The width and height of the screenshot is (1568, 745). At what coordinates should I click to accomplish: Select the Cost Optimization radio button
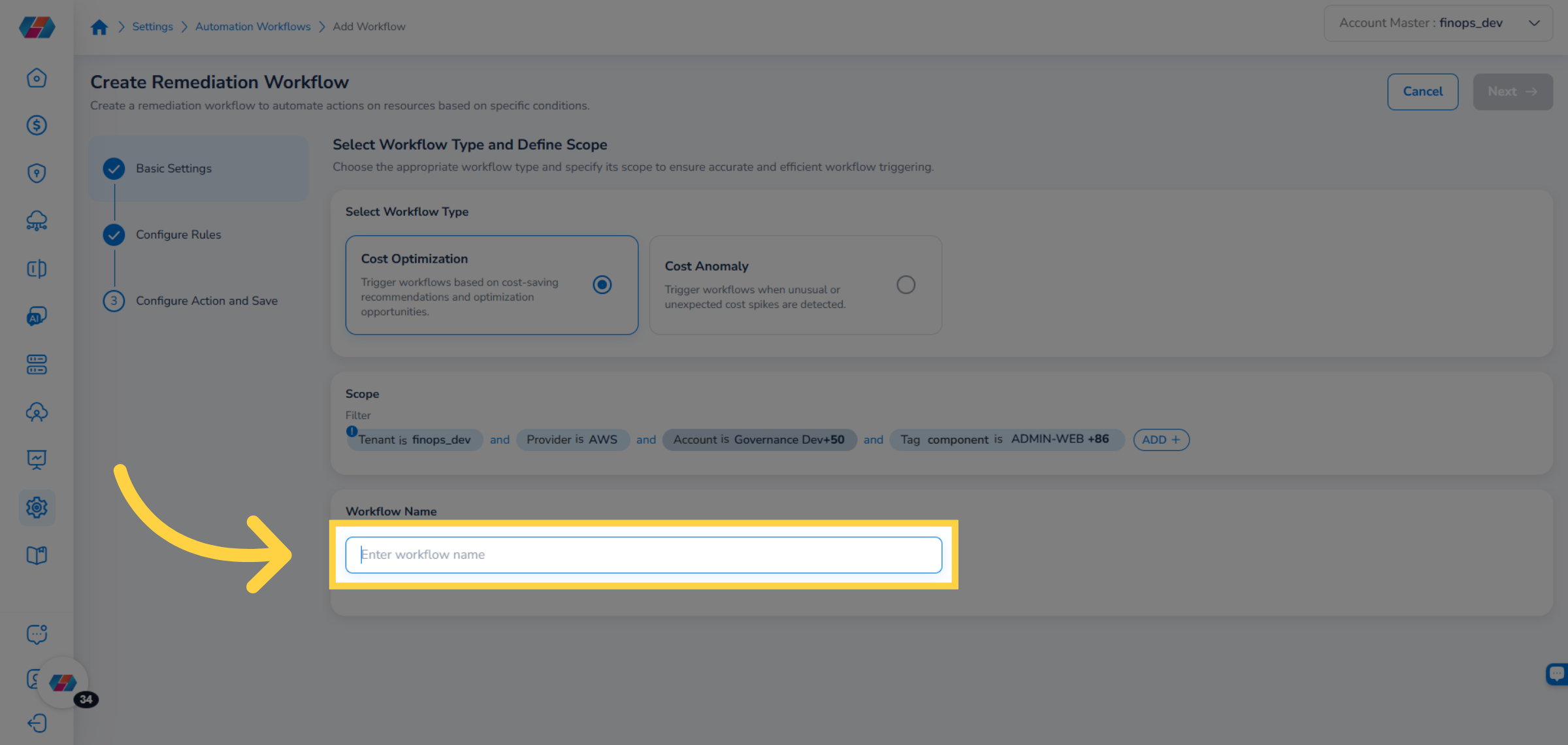[x=602, y=285]
